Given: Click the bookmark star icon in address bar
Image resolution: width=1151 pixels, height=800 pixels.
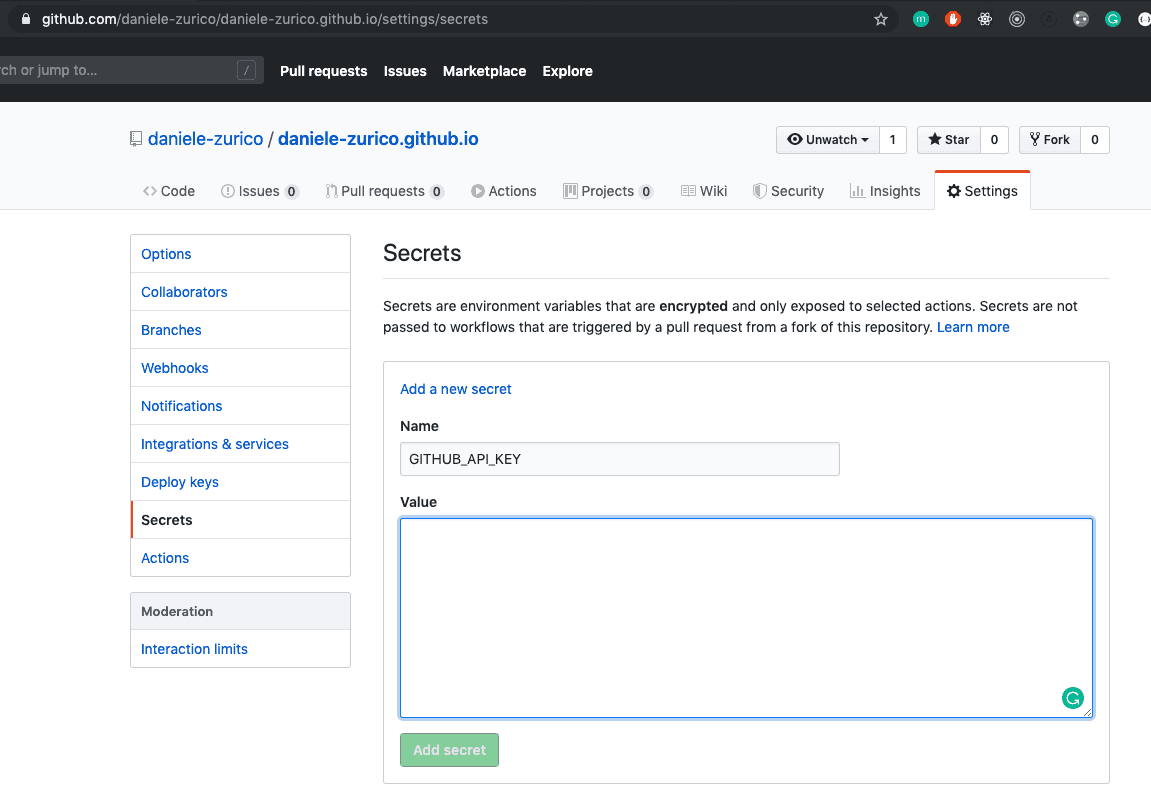Looking at the screenshot, I should pyautogui.click(x=881, y=19).
